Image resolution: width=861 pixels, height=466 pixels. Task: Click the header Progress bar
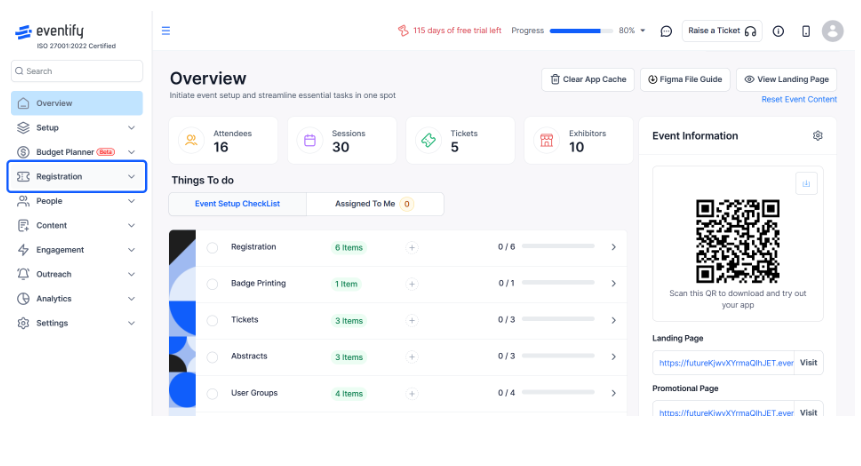581,31
